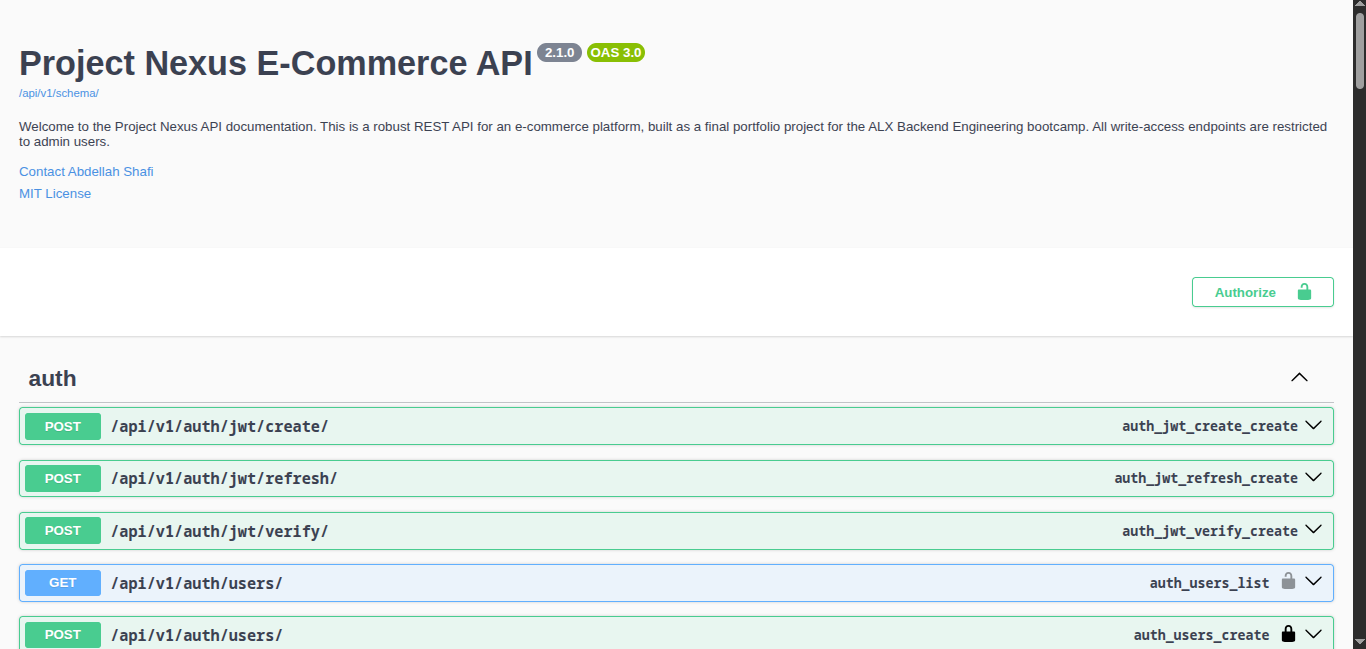The height and width of the screenshot is (649, 1366).
Task: Click the /api/v1/auth/jwt/refresh/ path text
Action: [x=224, y=479]
